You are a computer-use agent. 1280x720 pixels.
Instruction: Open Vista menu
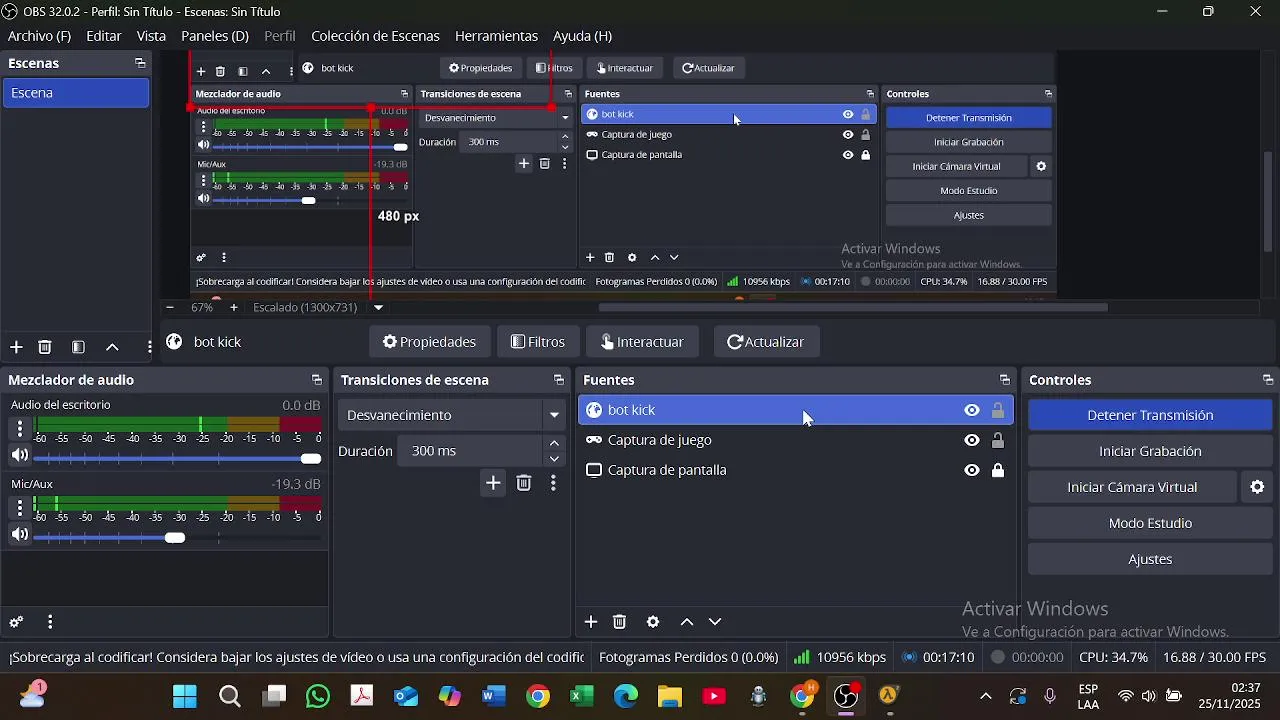(151, 36)
